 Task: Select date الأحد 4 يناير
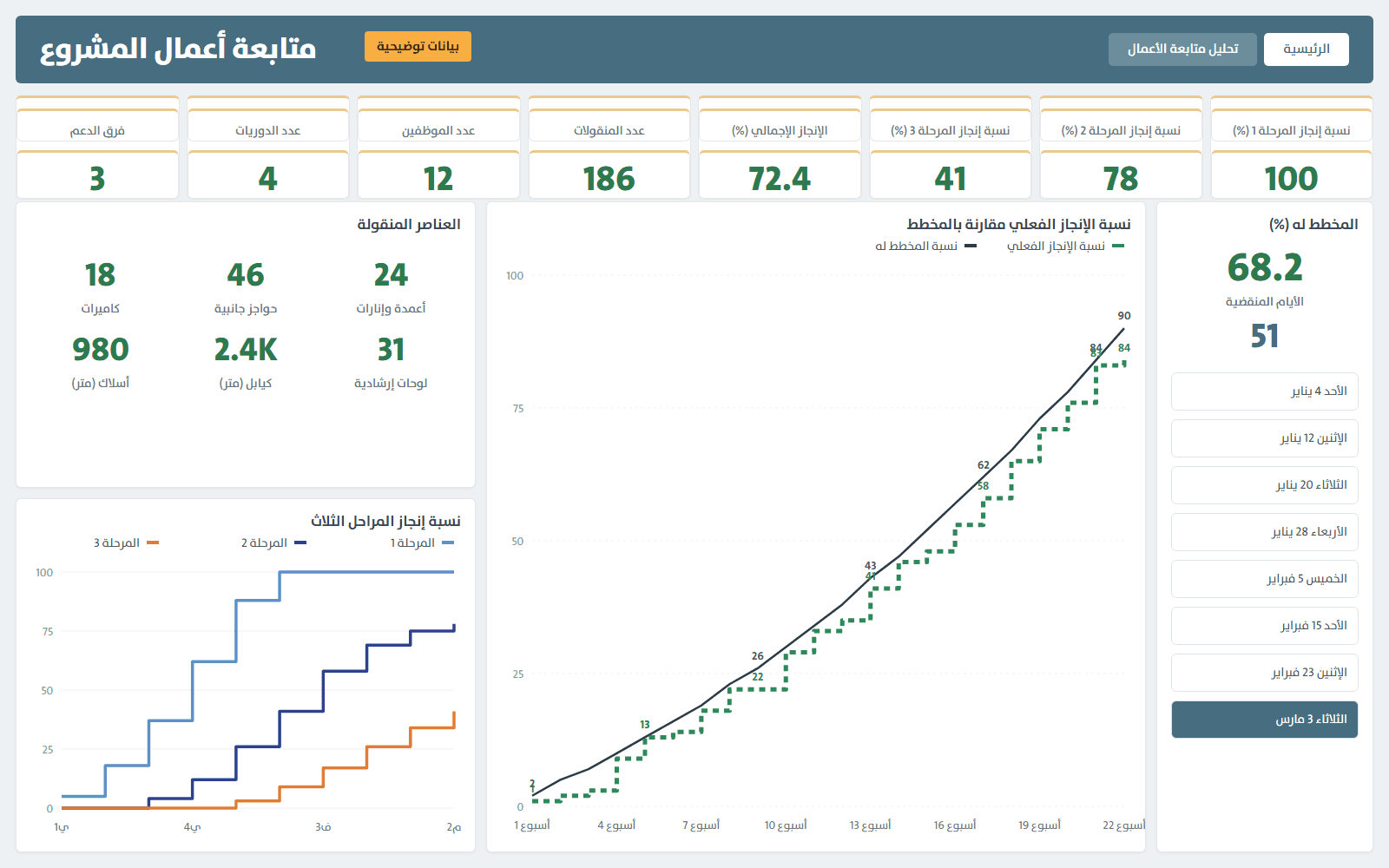click(1264, 391)
